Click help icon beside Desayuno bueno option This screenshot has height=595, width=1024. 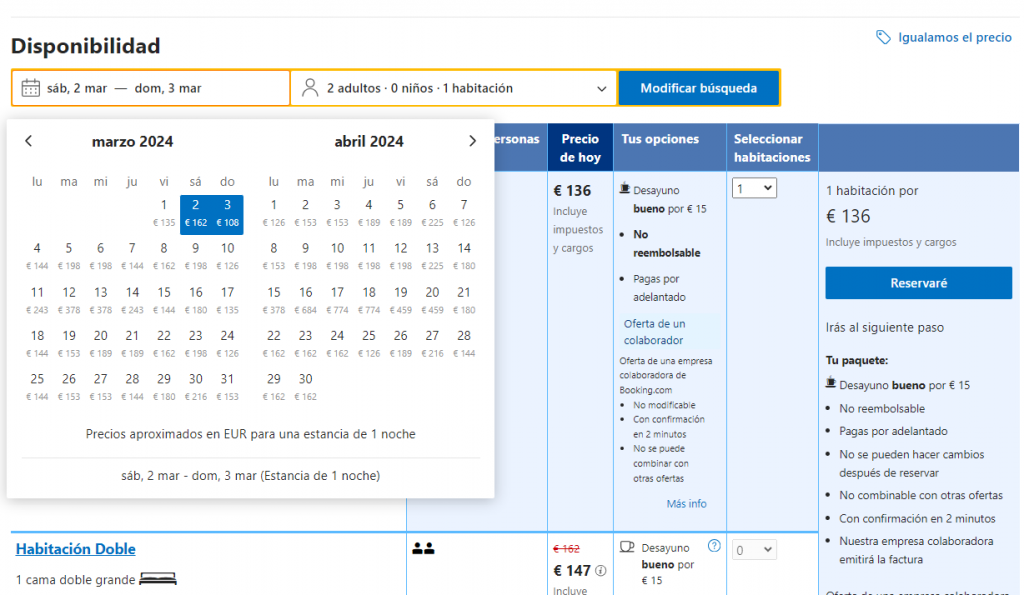coord(714,546)
